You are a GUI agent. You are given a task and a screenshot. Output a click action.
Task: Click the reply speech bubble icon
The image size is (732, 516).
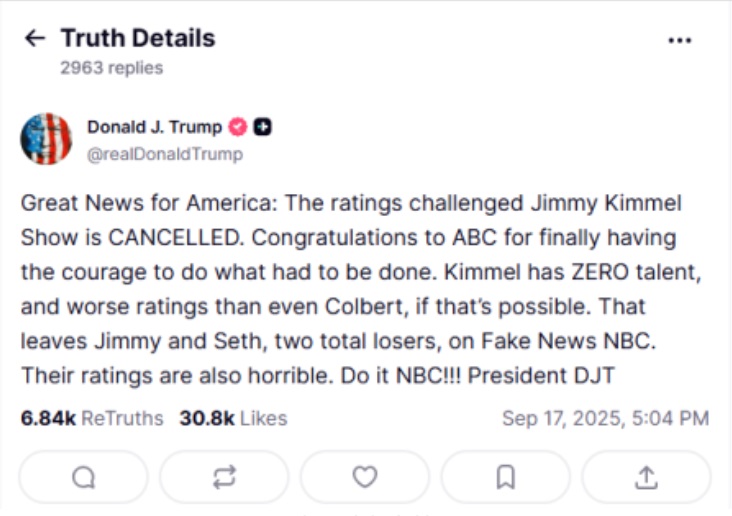click(84, 477)
